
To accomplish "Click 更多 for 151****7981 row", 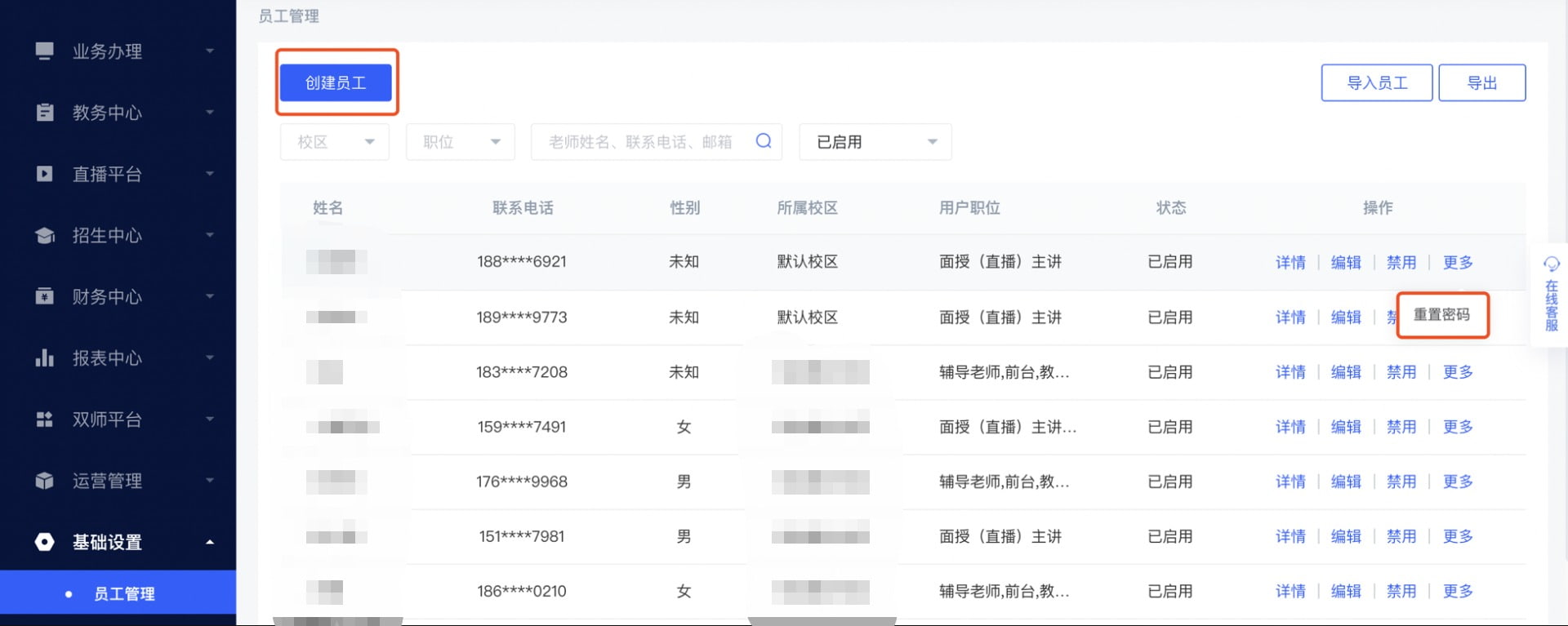I will click(1458, 536).
